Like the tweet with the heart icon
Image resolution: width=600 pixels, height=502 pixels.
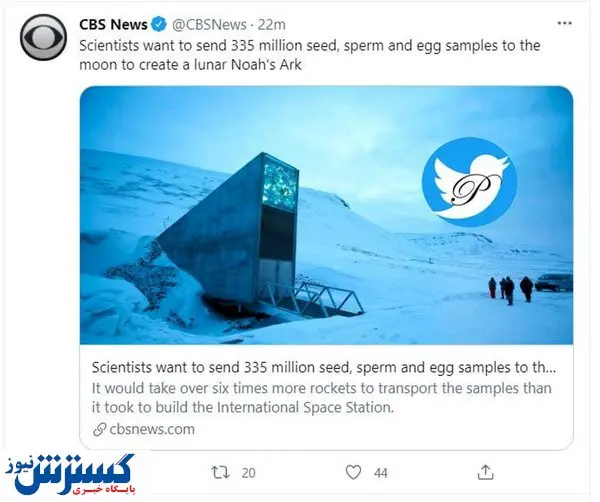(353, 471)
